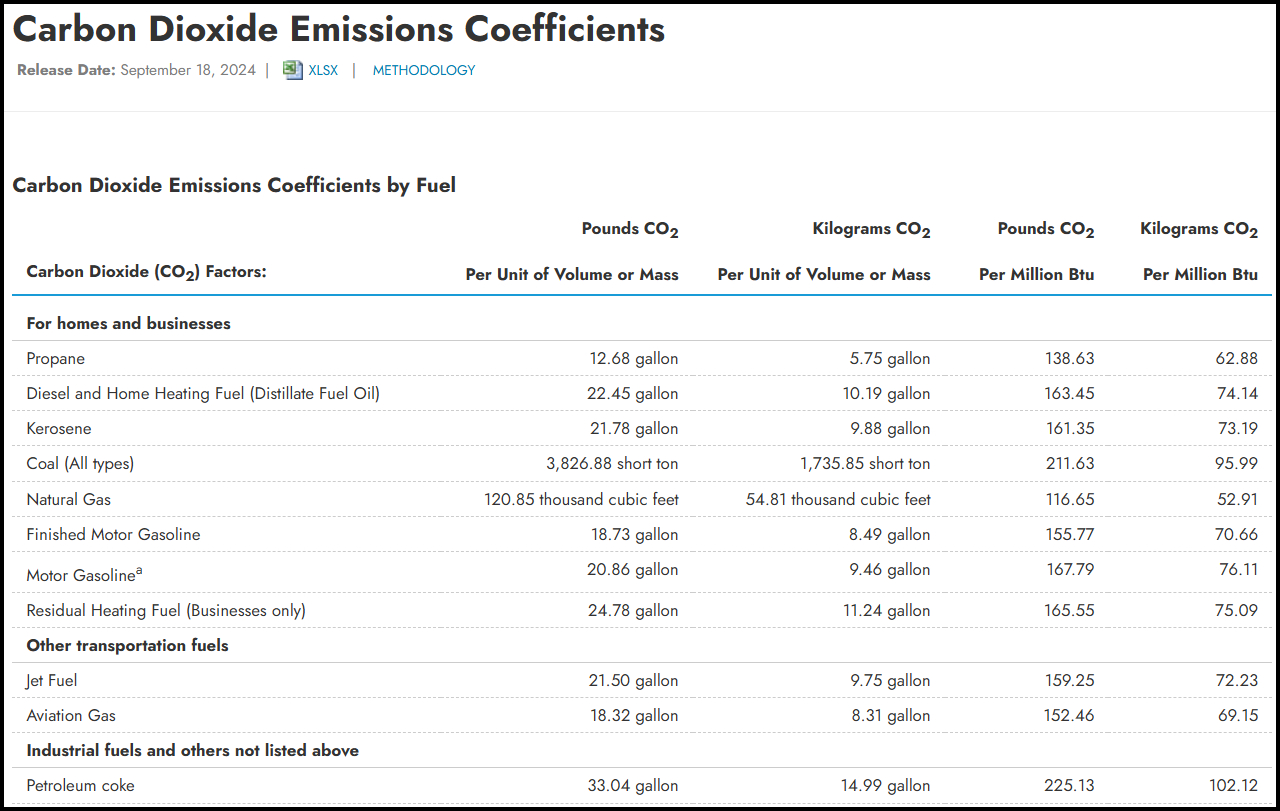Select the Propane row label

coord(56,359)
